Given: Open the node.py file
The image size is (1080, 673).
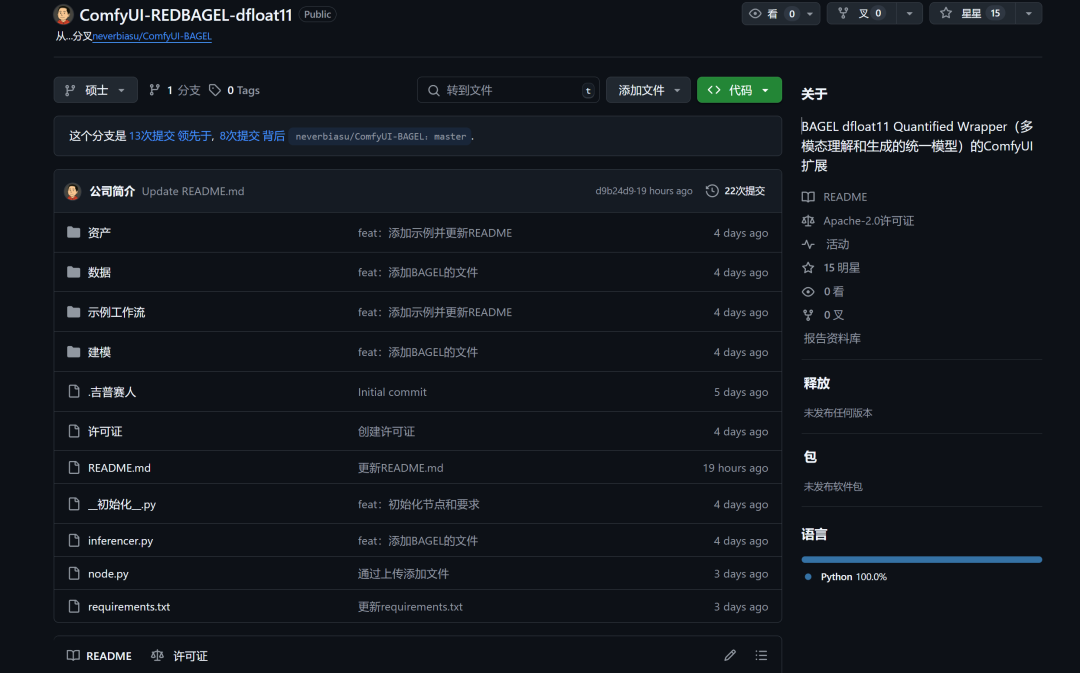Looking at the screenshot, I should (x=108, y=574).
